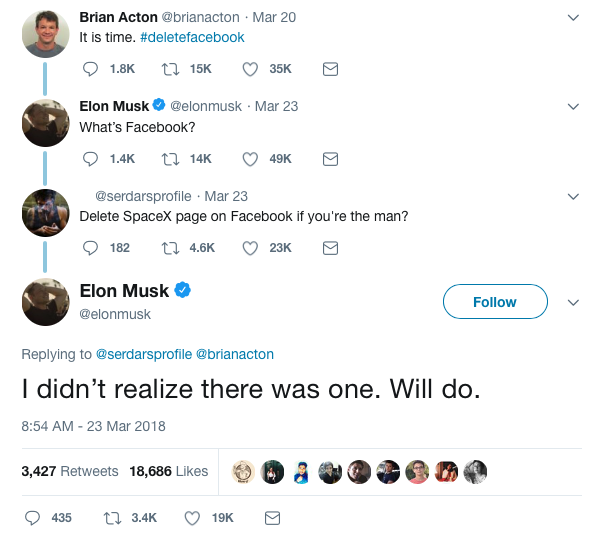Open the chevron menu beside Follow button
Image resolution: width=610 pixels, height=542 pixels.
click(573, 302)
